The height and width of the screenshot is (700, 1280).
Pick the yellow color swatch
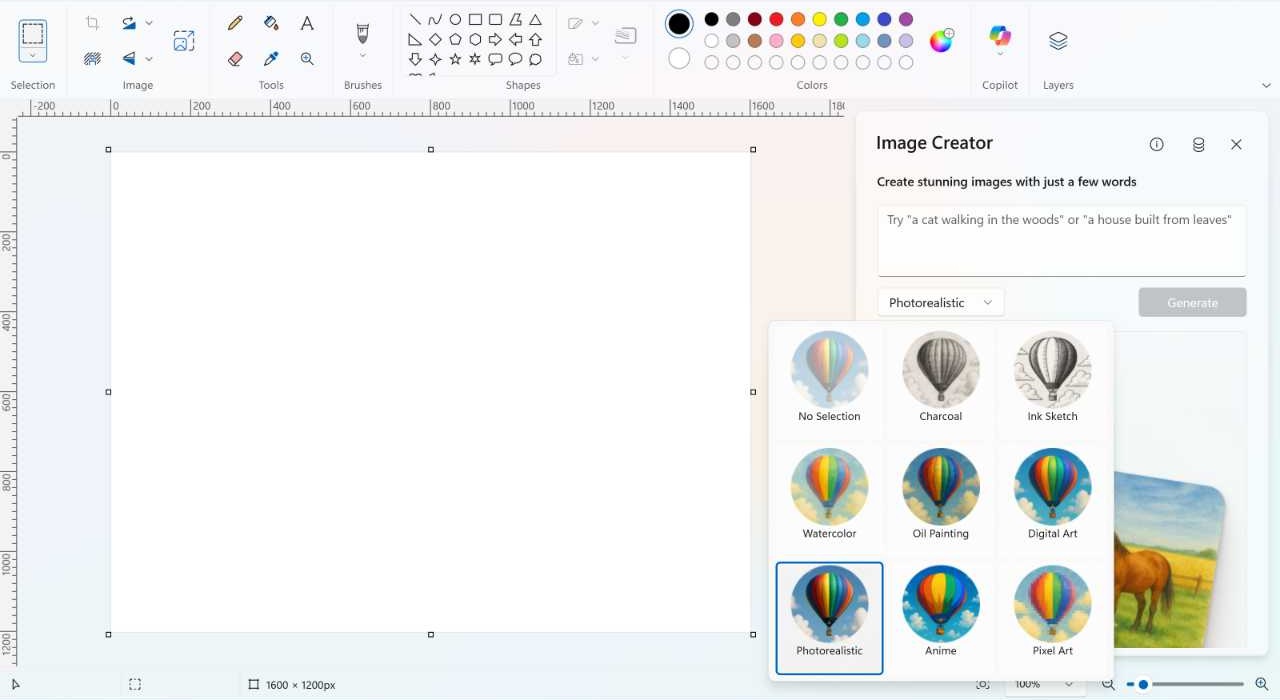[819, 19]
